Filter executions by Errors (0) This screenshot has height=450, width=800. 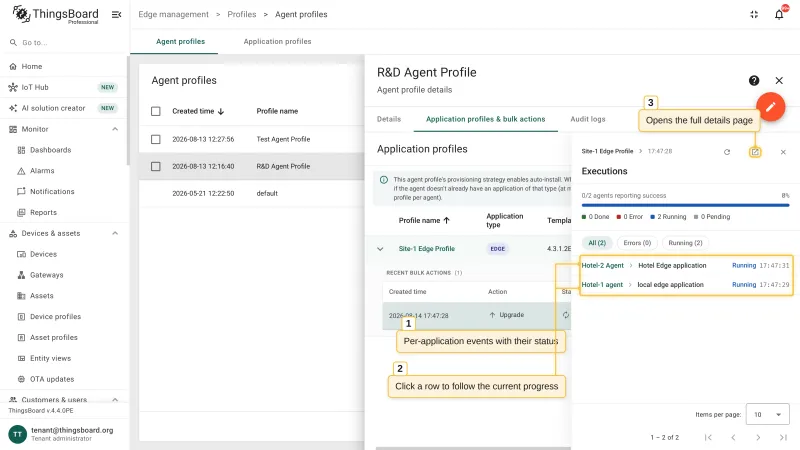(x=637, y=243)
